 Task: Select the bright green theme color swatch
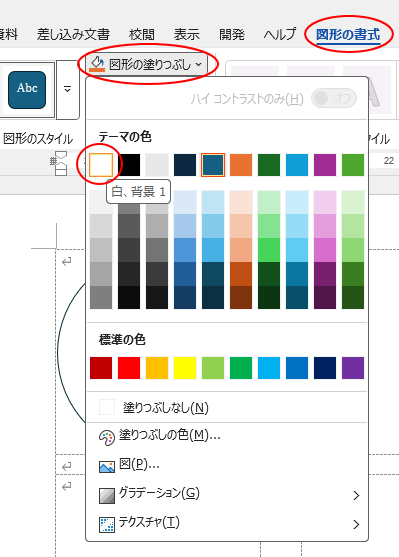tap(353, 165)
